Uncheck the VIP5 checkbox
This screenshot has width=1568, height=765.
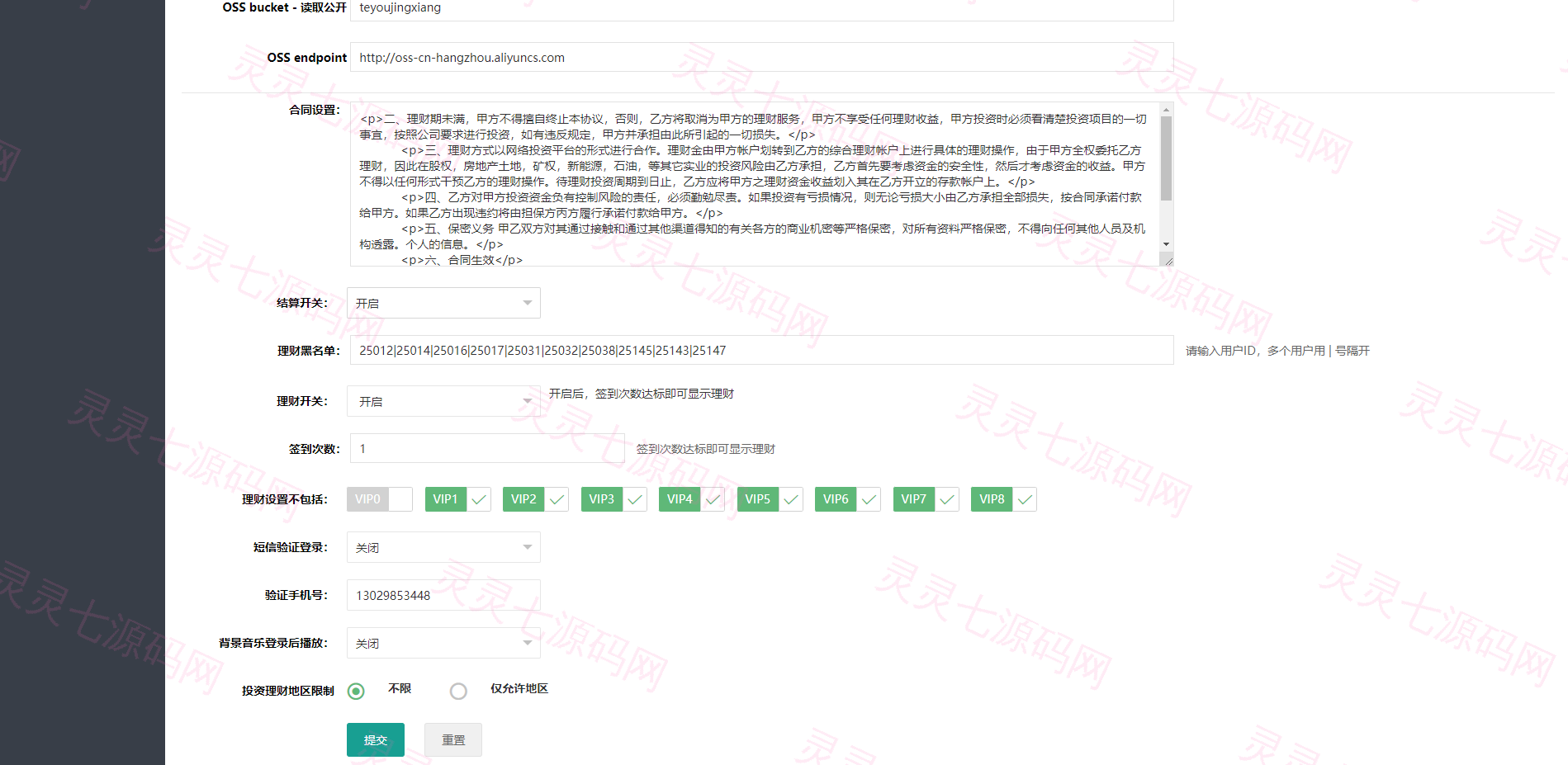click(x=770, y=499)
